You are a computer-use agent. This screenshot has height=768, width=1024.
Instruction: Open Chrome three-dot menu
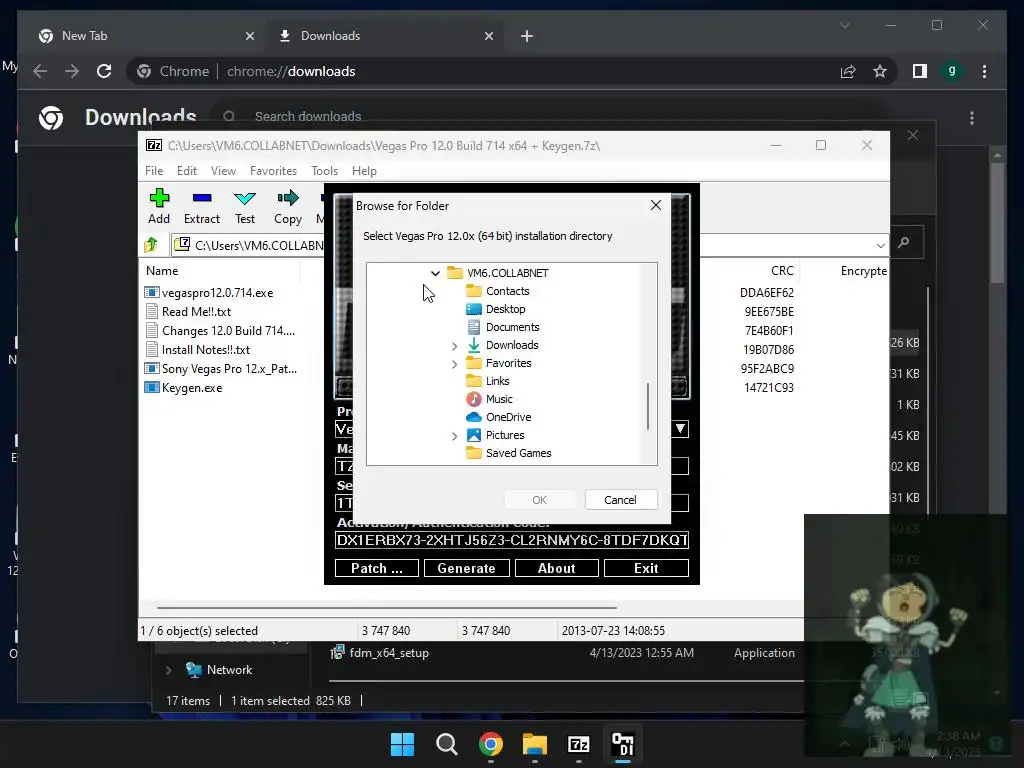[x=984, y=71]
